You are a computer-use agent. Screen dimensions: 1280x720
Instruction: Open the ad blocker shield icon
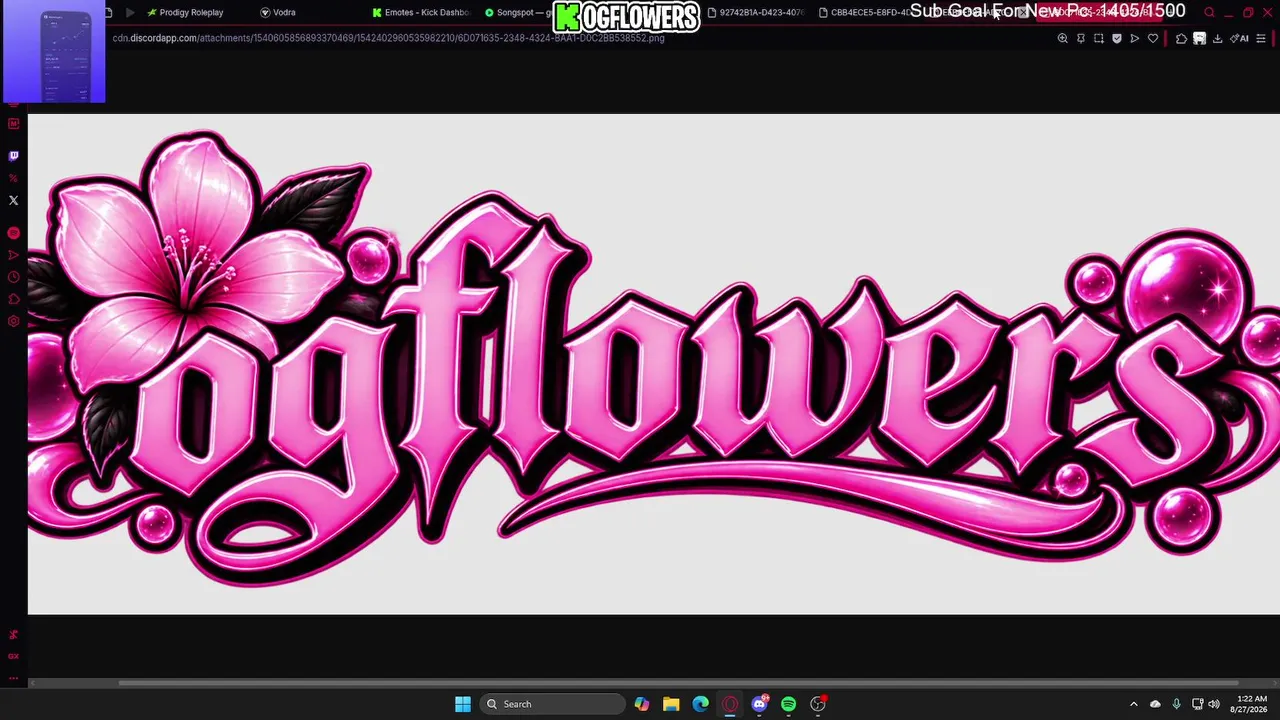(1117, 38)
